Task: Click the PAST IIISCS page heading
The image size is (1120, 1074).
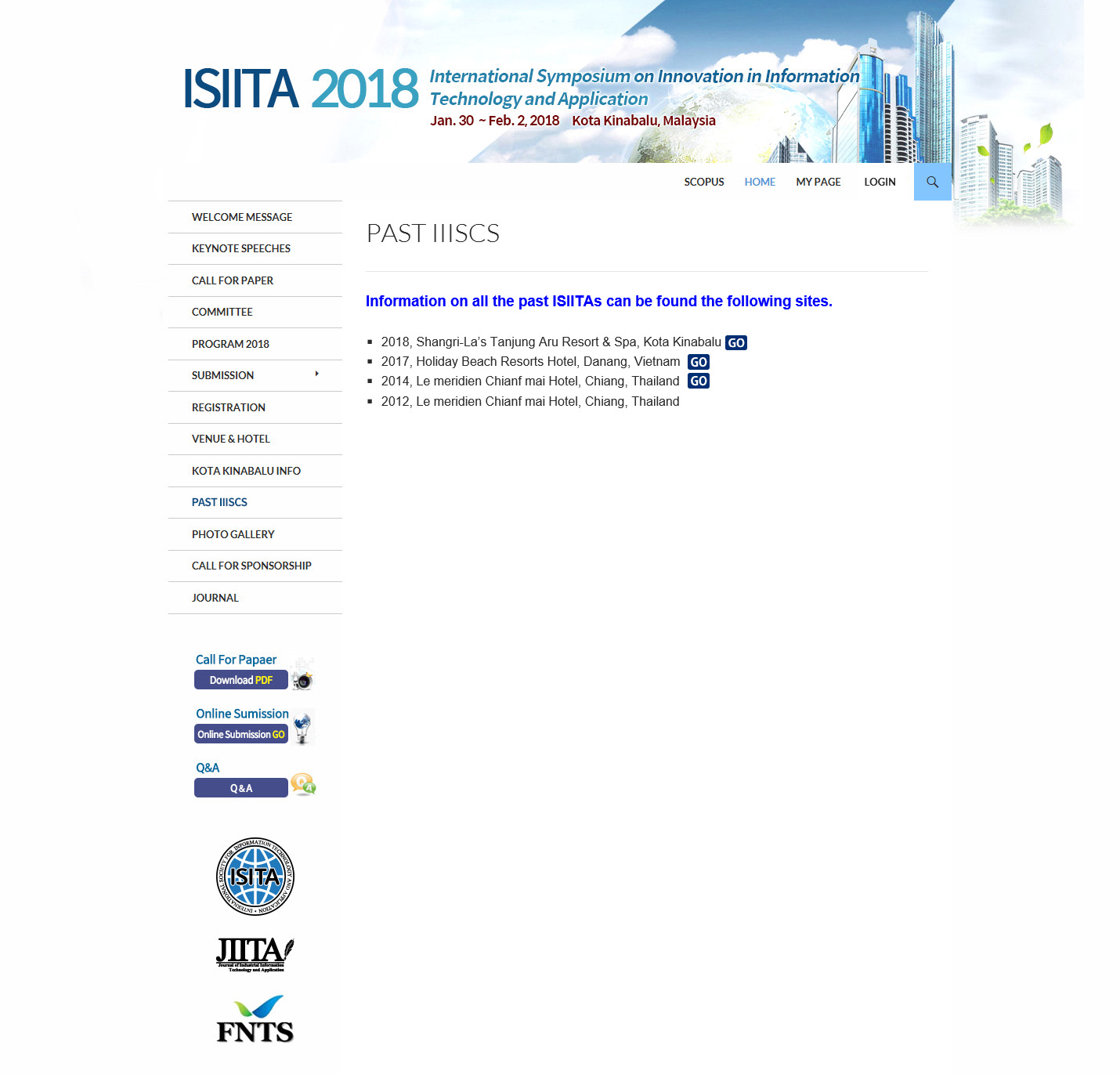Action: 433,233
